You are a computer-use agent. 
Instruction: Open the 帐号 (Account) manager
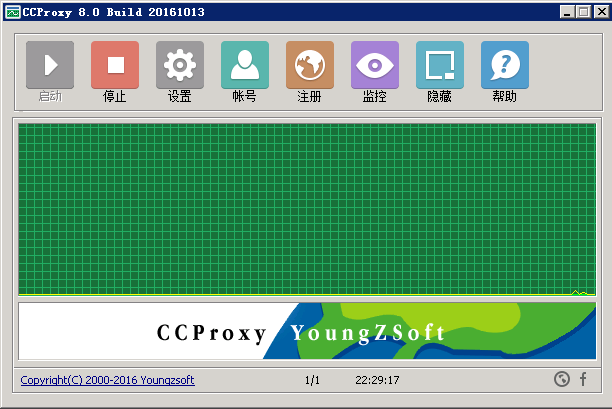[245, 66]
